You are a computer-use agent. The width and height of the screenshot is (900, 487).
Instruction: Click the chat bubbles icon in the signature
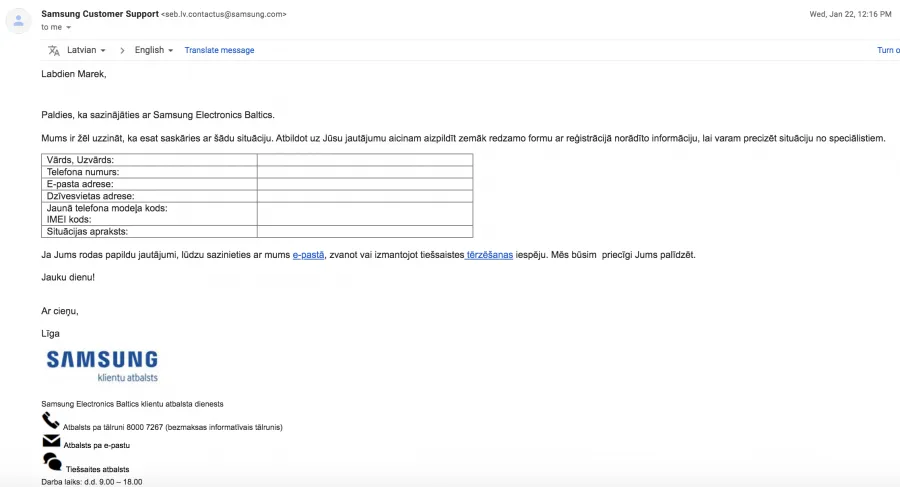[52, 462]
